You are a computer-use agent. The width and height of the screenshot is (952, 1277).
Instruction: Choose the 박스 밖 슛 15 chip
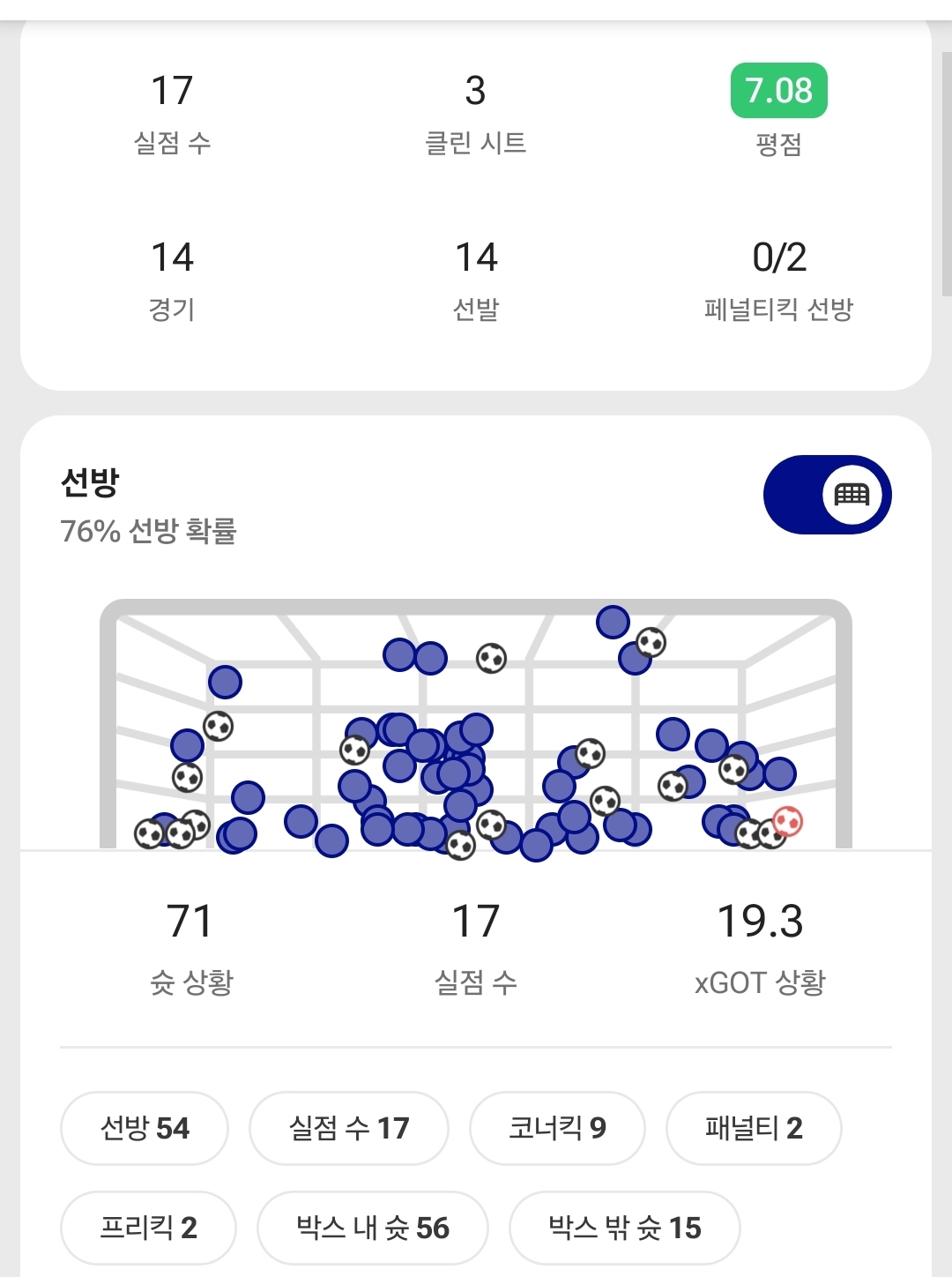point(624,1228)
